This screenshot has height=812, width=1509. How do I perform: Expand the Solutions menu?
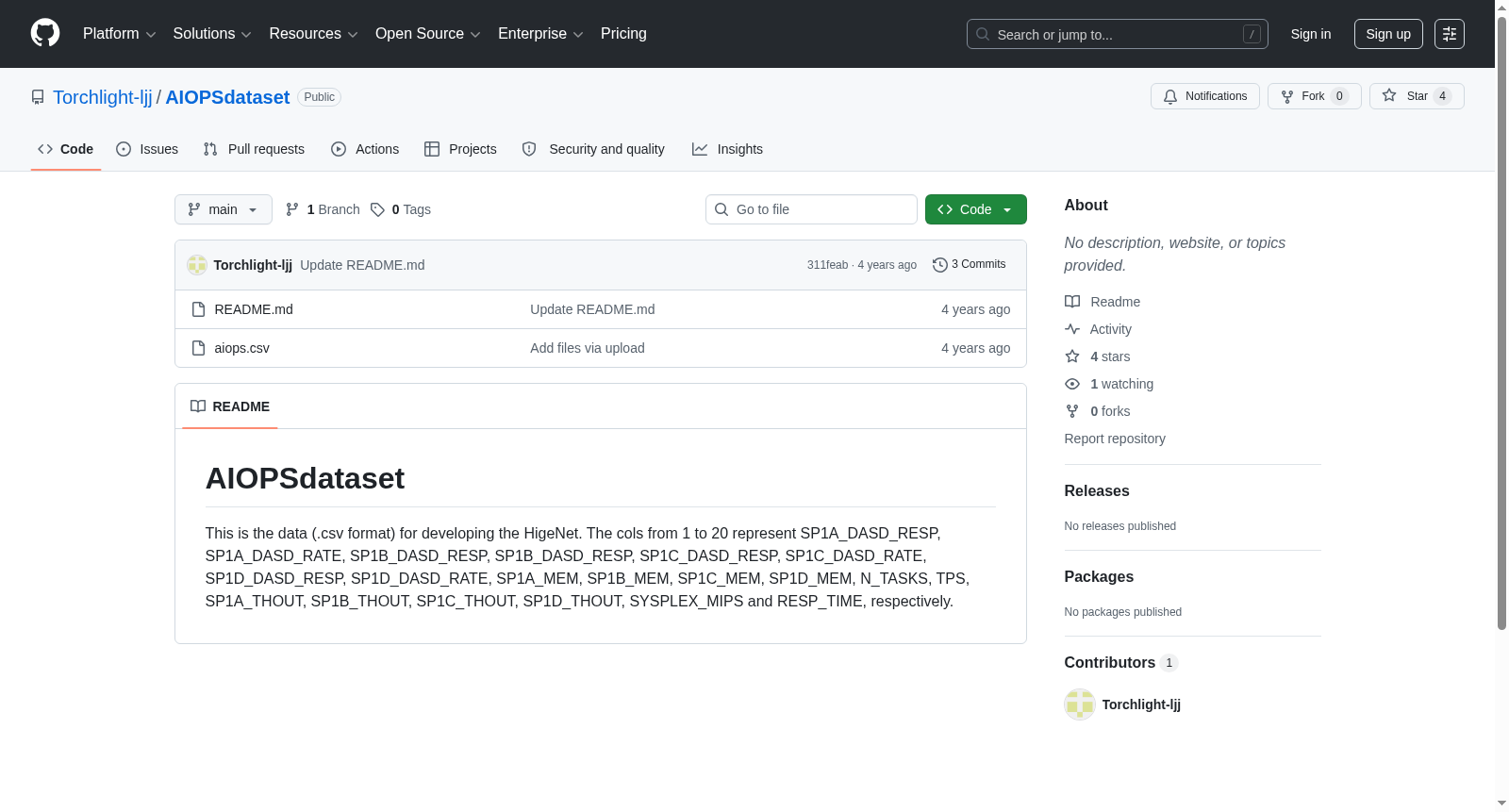point(212,34)
